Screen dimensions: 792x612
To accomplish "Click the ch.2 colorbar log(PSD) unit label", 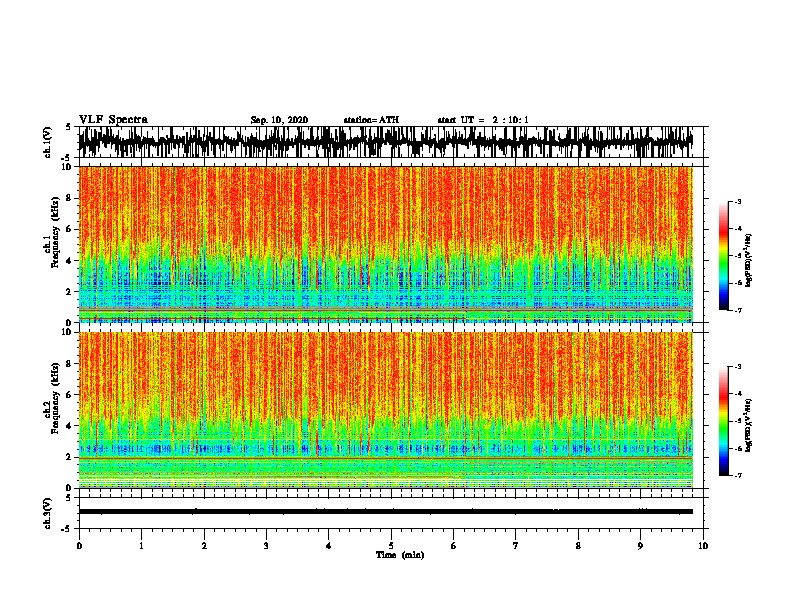I will coord(749,425).
